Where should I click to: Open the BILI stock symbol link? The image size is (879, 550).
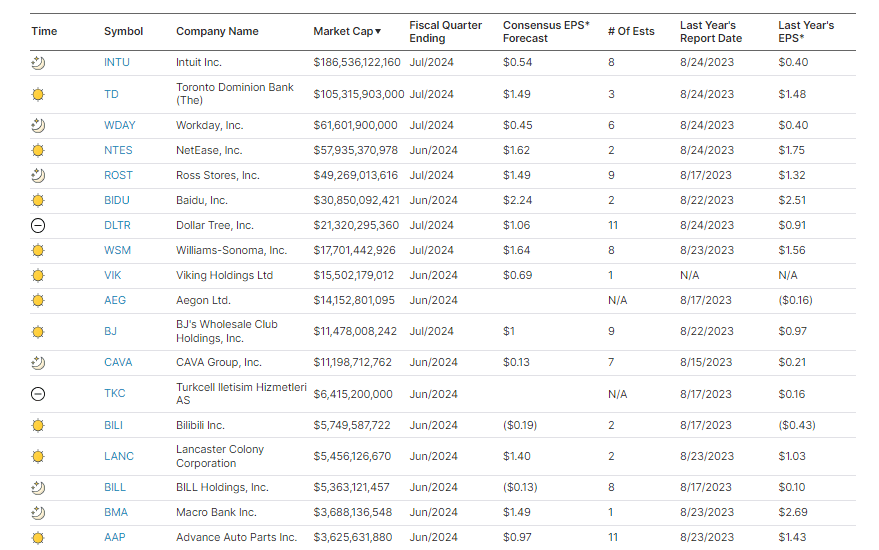pyautogui.click(x=114, y=425)
